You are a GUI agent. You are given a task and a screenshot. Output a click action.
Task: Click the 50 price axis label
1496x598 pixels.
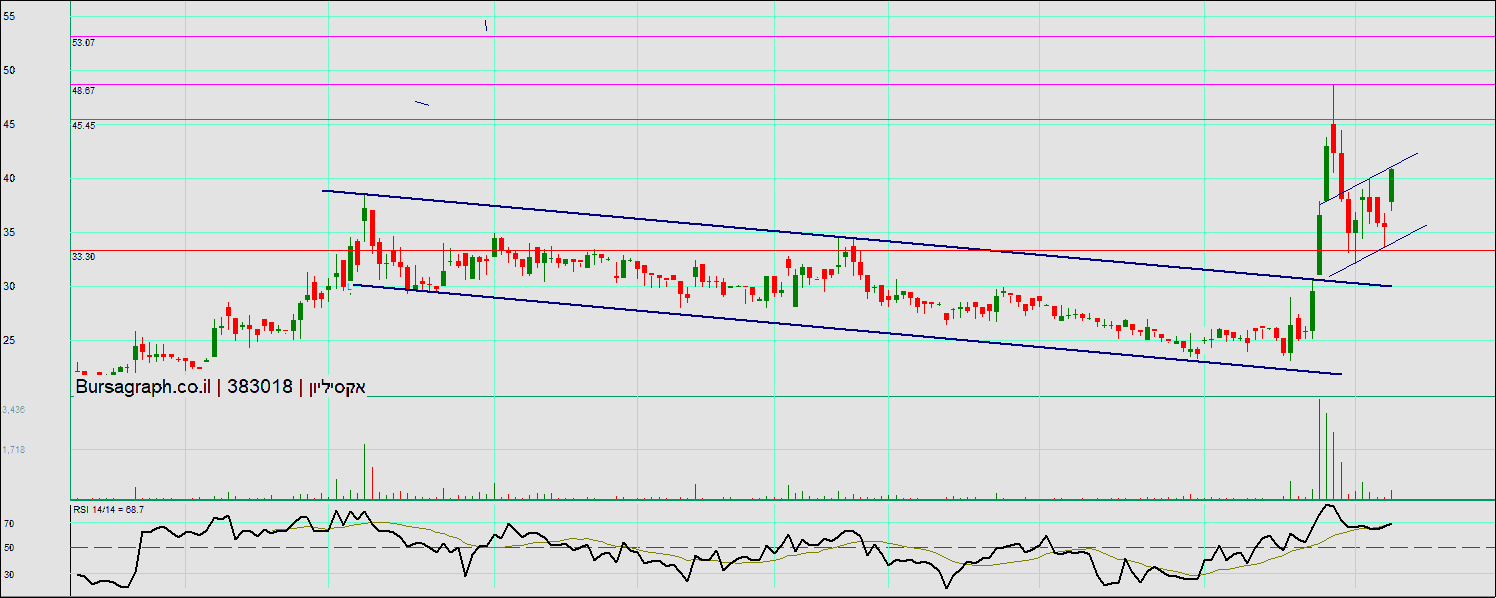(9, 70)
